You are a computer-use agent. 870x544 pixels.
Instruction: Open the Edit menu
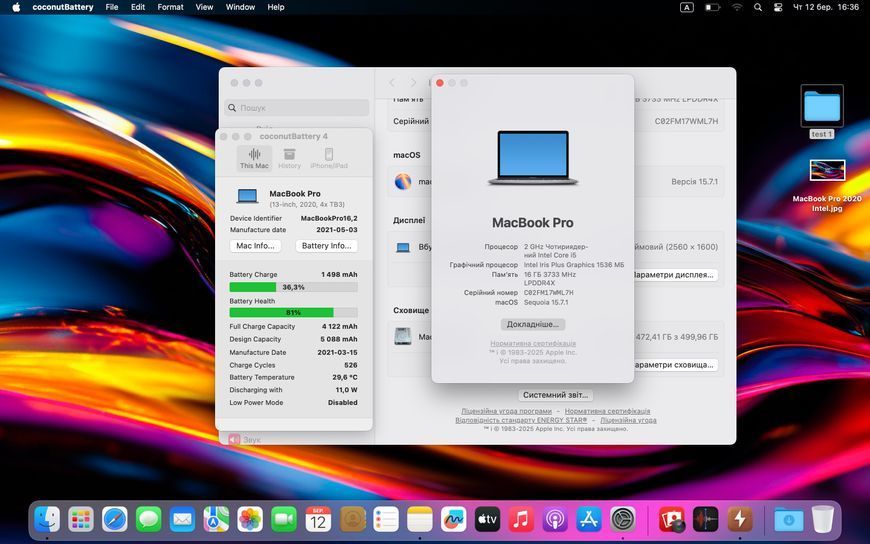[138, 7]
